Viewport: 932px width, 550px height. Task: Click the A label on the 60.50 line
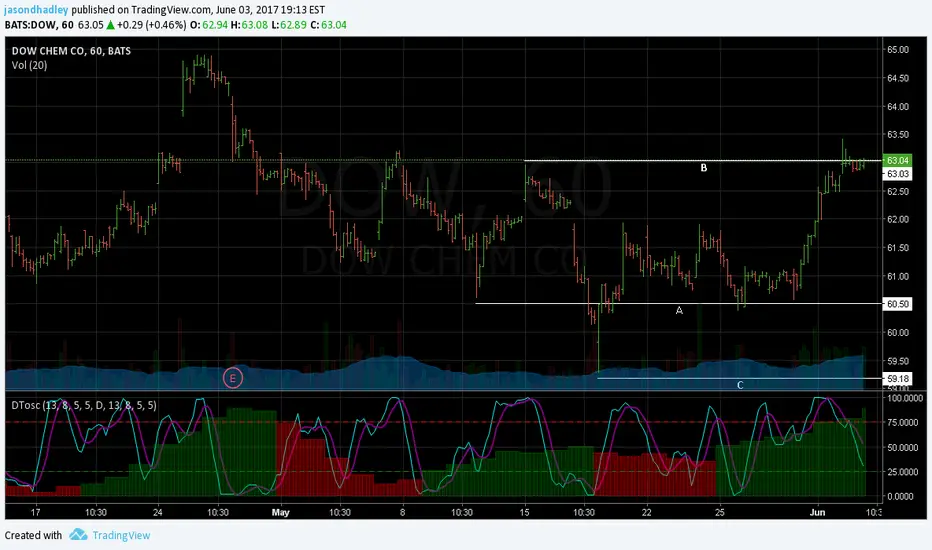pos(679,310)
